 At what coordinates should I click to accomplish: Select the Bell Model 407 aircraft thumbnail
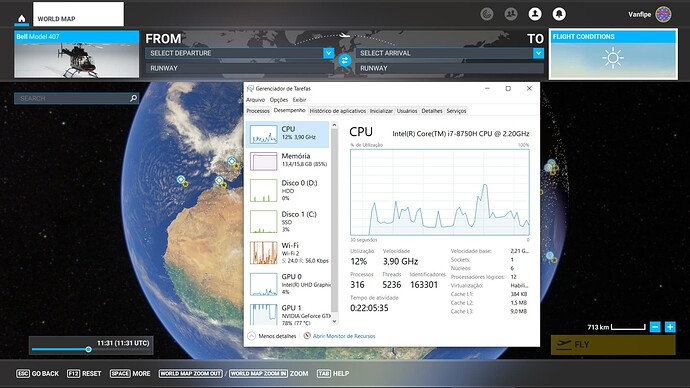[x=77, y=54]
